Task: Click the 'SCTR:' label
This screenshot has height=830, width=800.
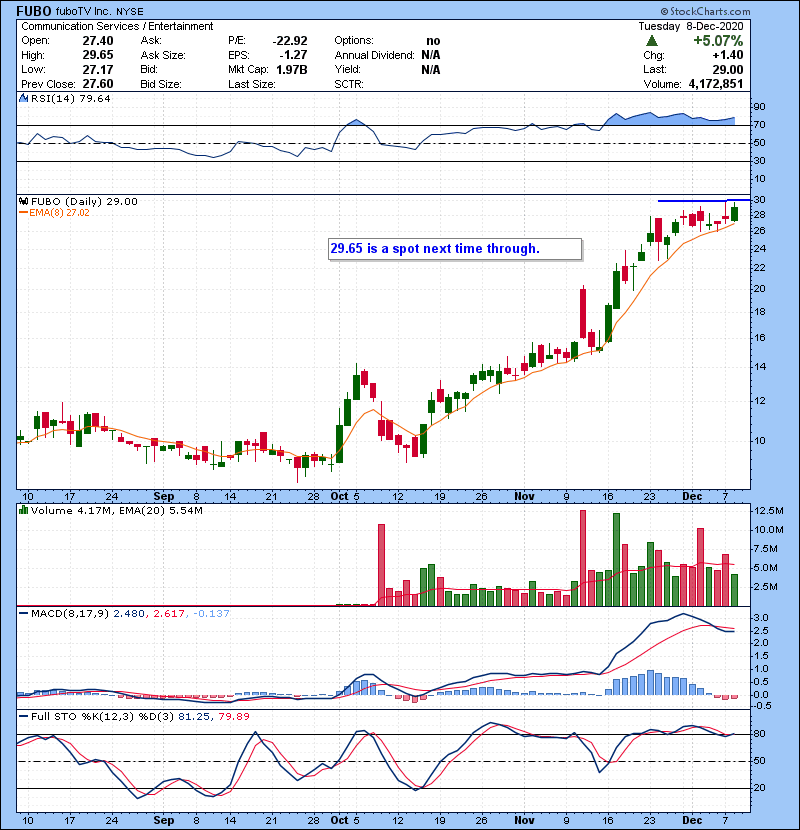Action: click(x=349, y=84)
